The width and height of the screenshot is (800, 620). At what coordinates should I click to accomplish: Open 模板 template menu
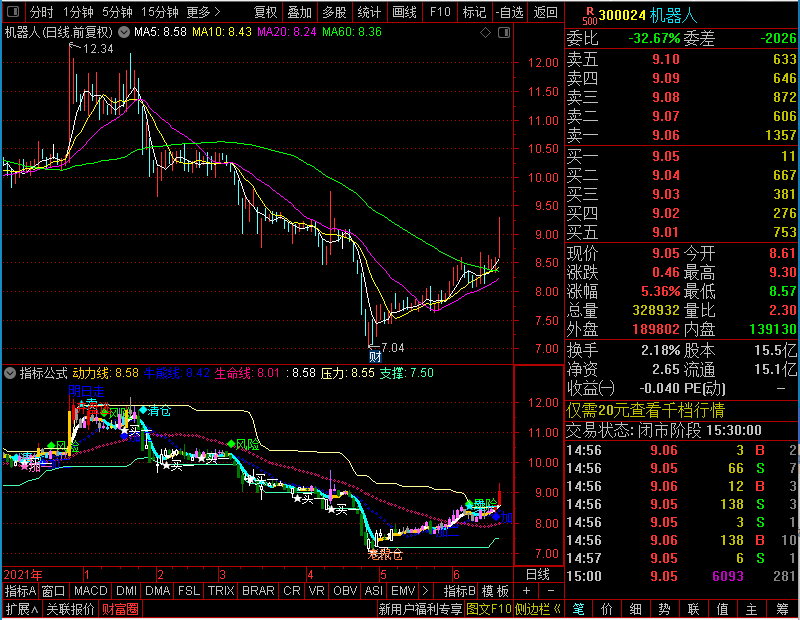click(495, 591)
